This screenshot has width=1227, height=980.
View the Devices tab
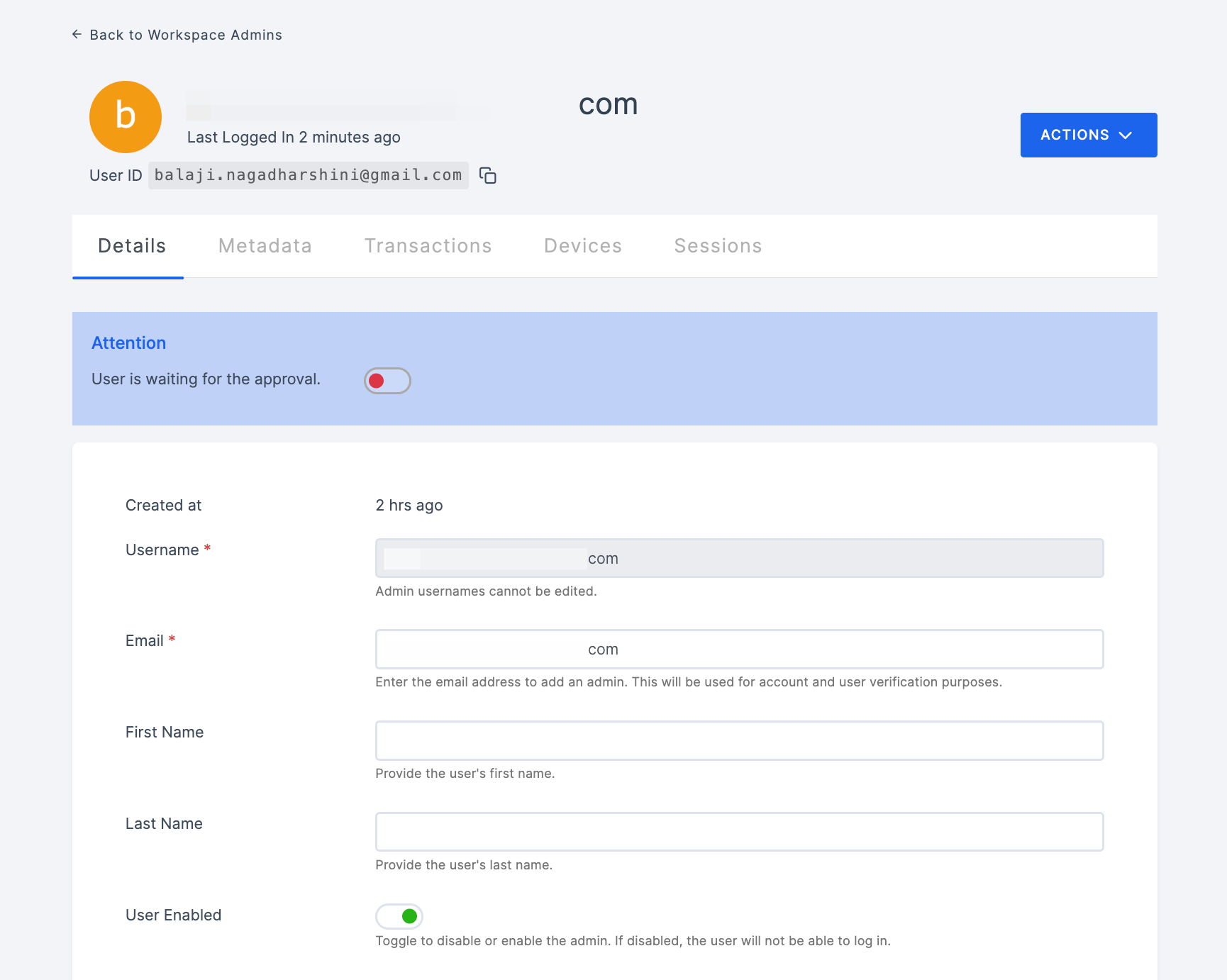coord(583,246)
